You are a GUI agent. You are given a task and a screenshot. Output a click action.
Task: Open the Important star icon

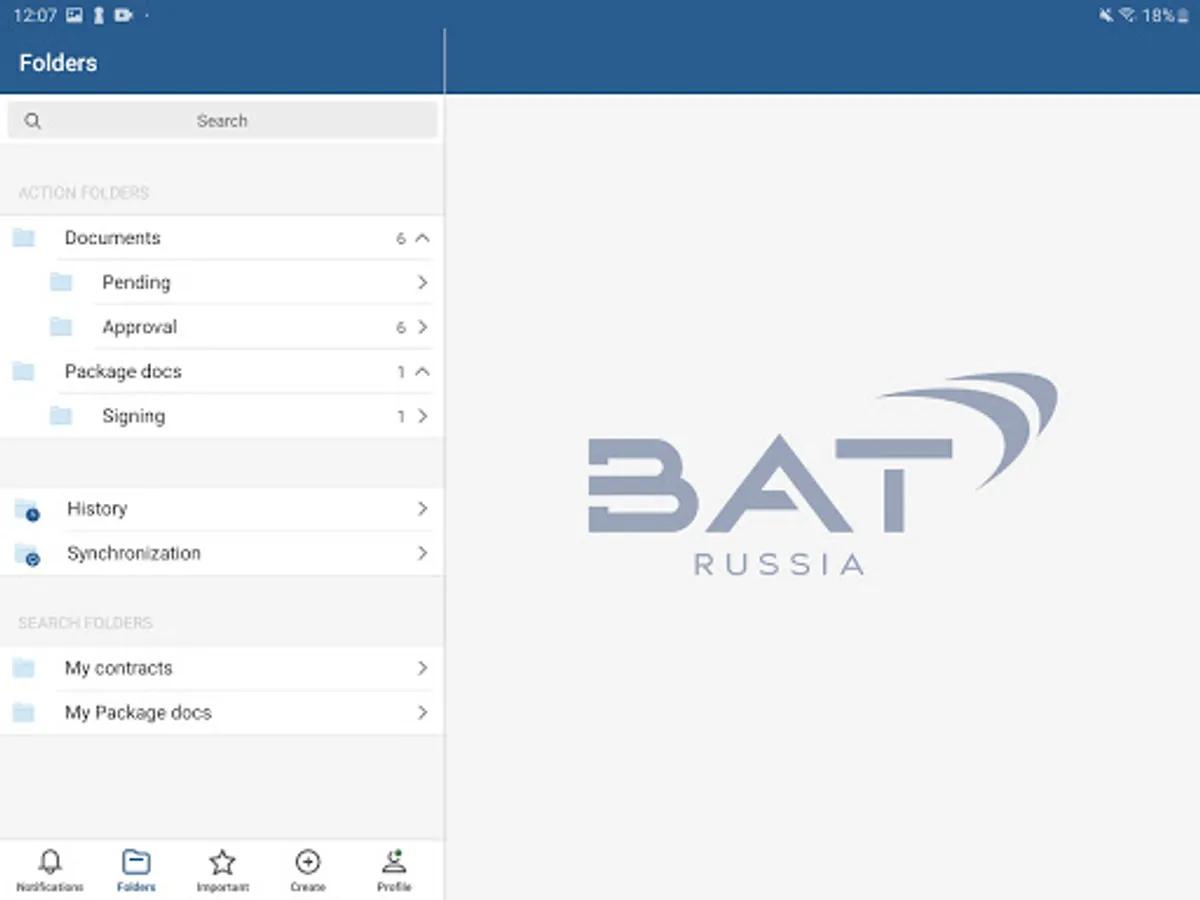click(222, 862)
